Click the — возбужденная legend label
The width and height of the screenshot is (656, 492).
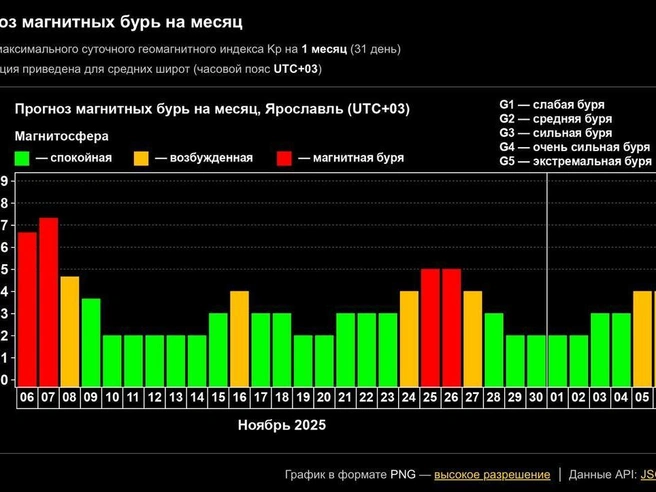204,158
